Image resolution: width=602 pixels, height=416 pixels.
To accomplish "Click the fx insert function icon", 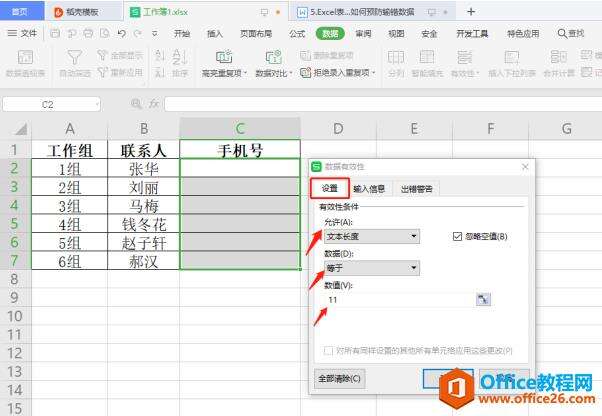I will pyautogui.click(x=153, y=104).
